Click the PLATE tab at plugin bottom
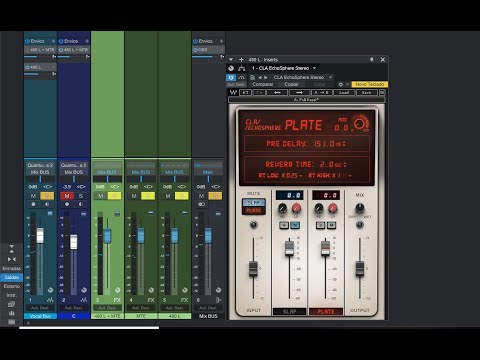 [x=326, y=312]
